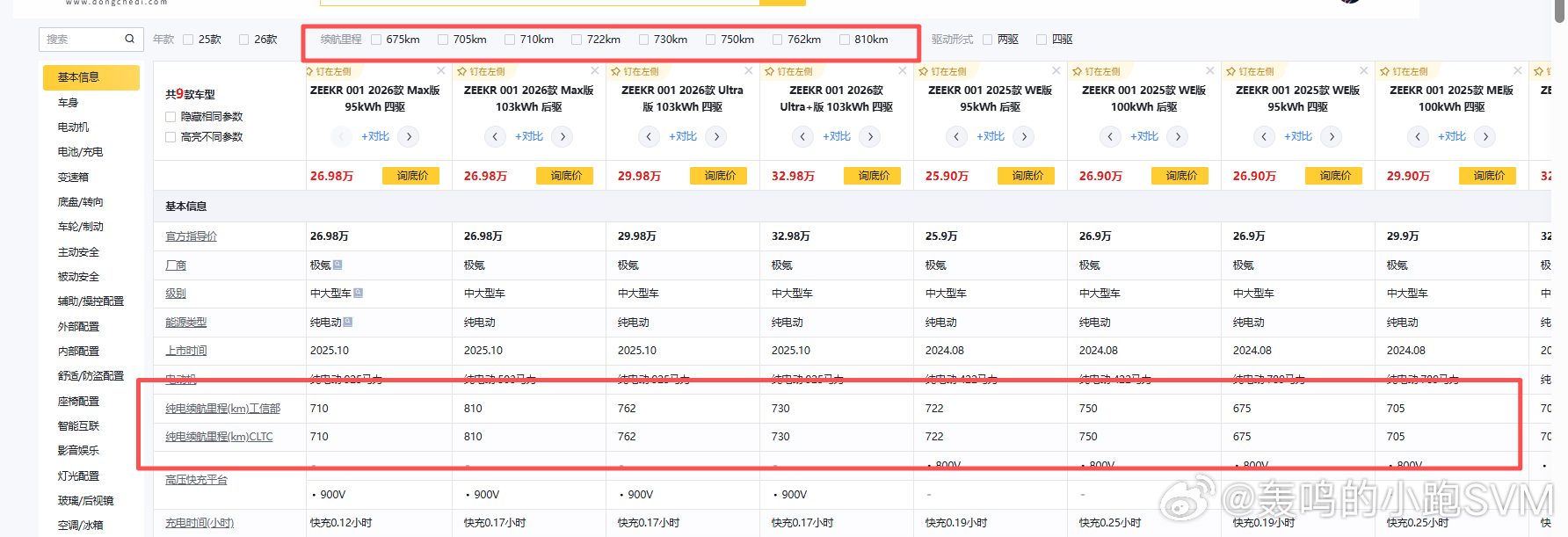Open 纯电动 energy type info icon
Screen dimensions: 1568x537
pos(348,322)
